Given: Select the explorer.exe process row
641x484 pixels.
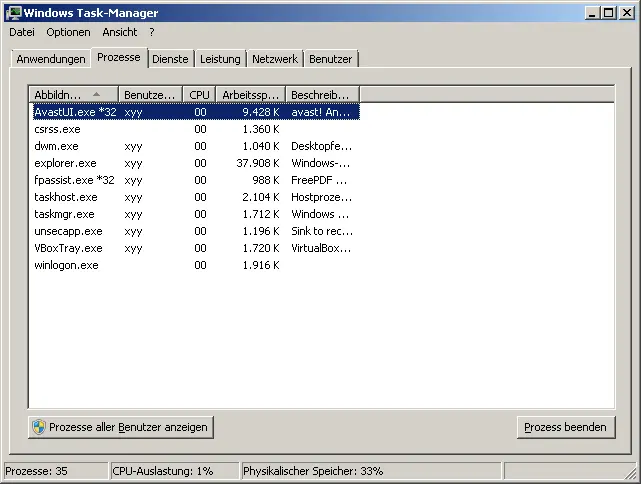Looking at the screenshot, I should (x=66, y=163).
